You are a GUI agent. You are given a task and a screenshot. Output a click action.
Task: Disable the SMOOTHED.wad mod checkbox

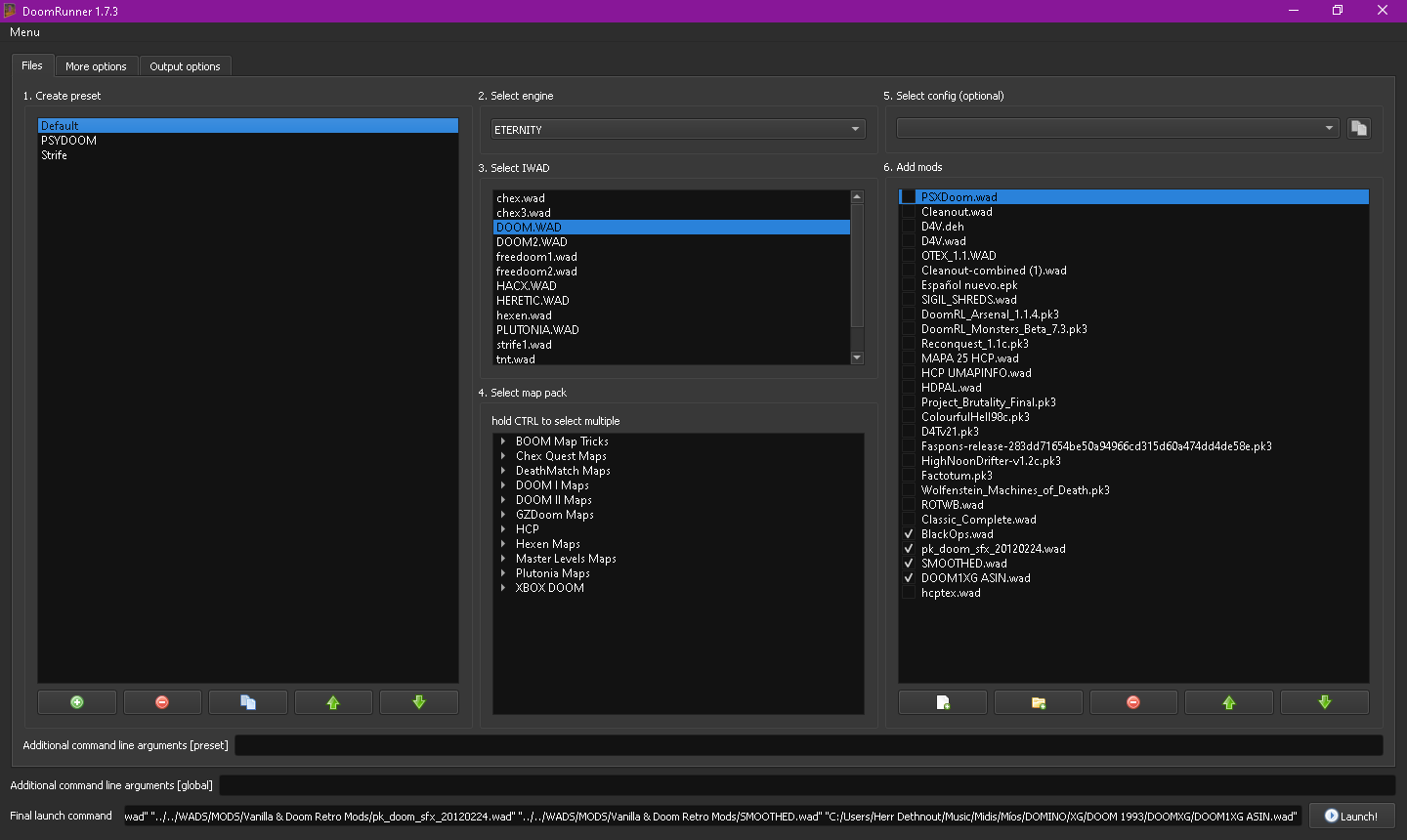(x=909, y=564)
